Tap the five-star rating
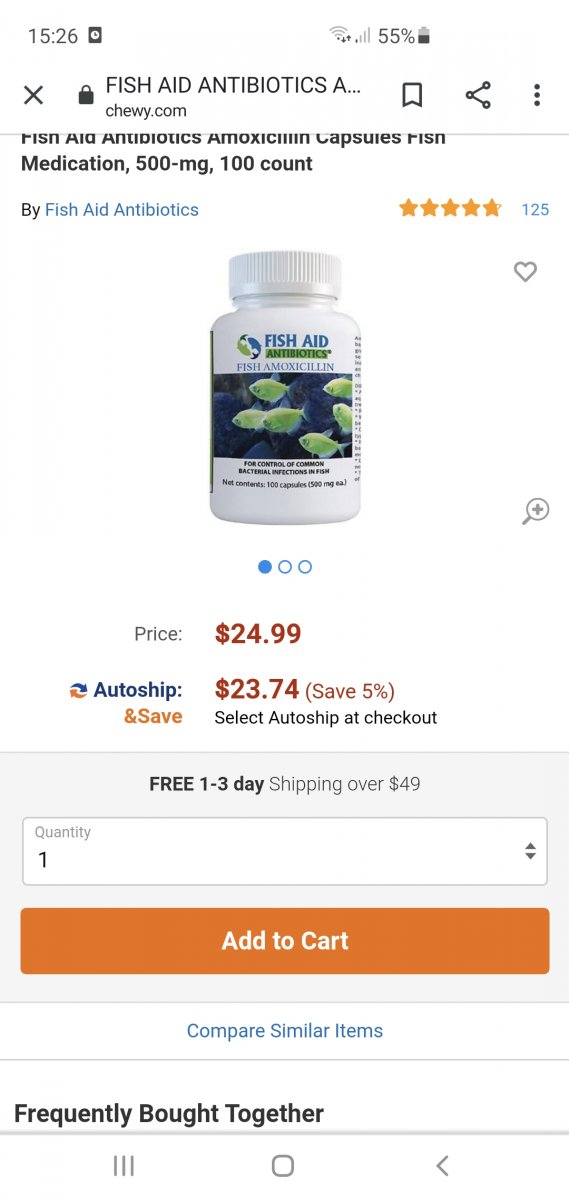 pyautogui.click(x=450, y=208)
